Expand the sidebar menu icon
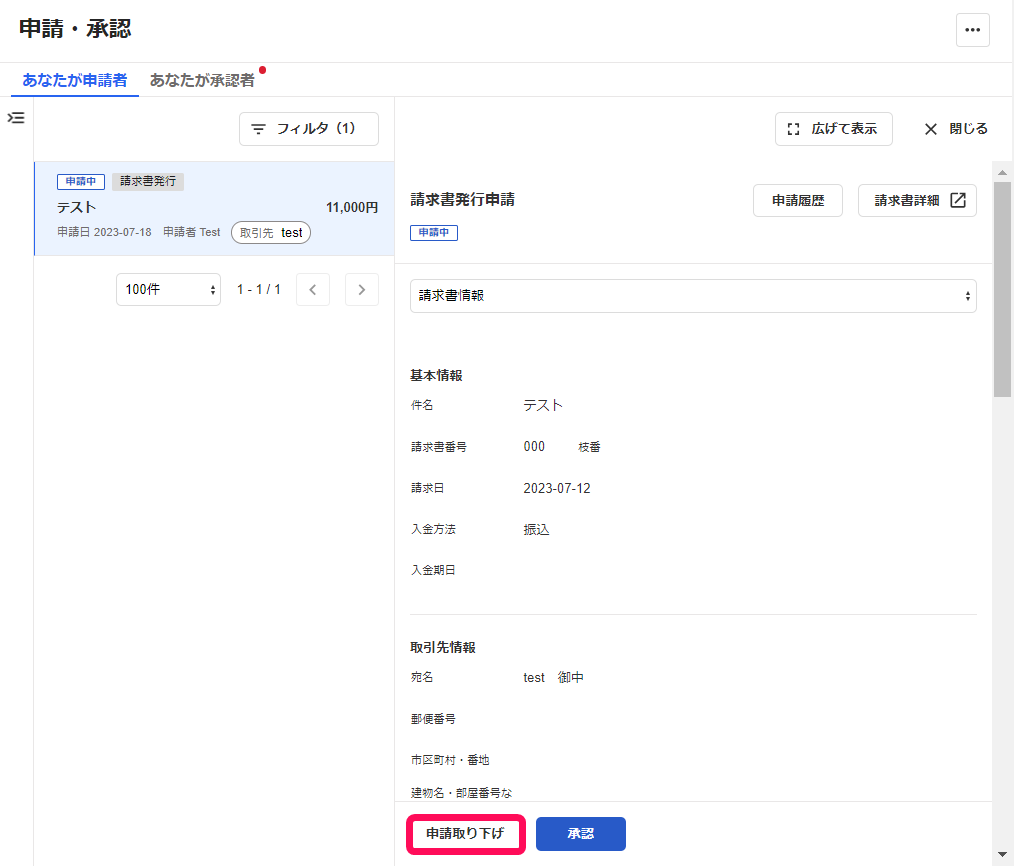The image size is (1014, 866). tap(16, 118)
